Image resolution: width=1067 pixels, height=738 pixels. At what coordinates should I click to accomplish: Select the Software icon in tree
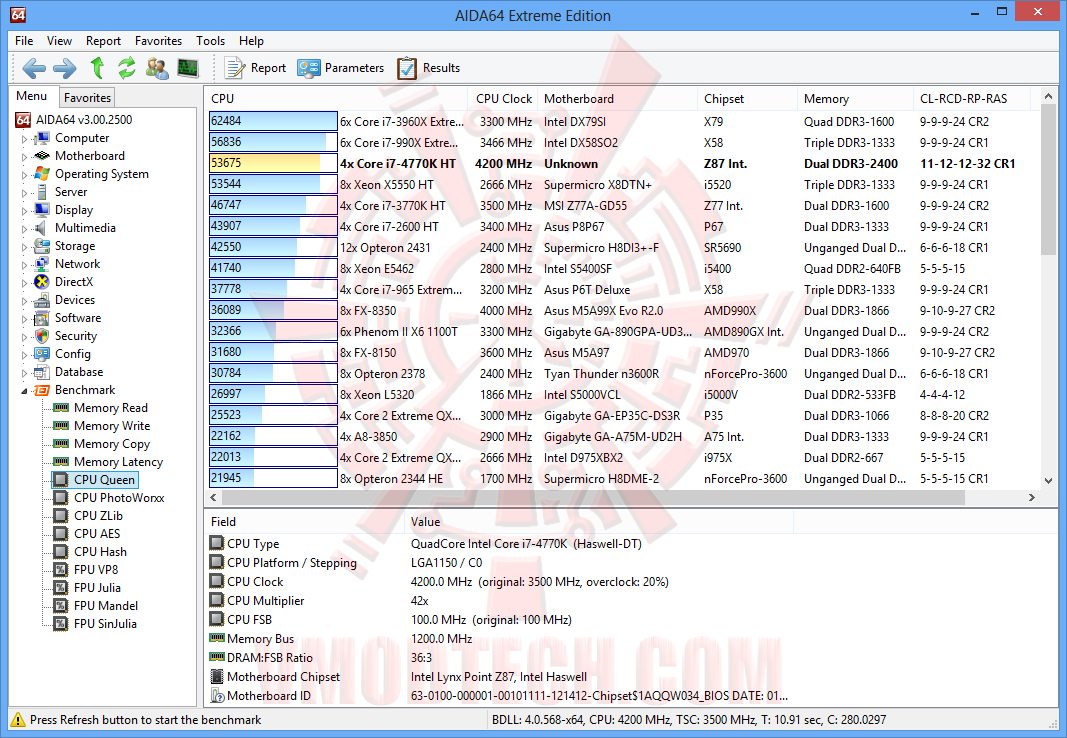[42, 318]
